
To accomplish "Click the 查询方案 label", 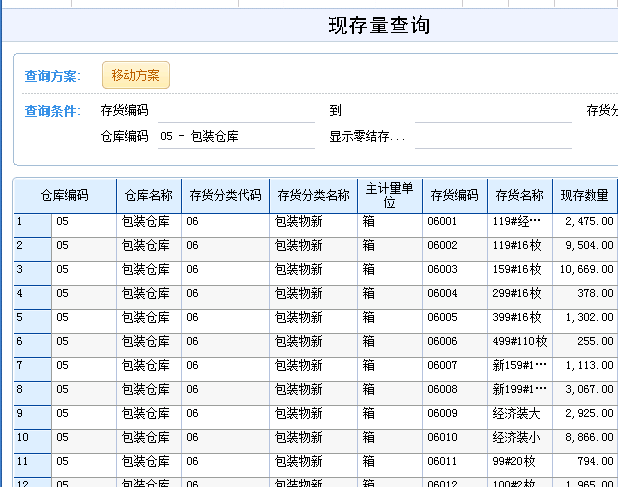I will 53,76.
